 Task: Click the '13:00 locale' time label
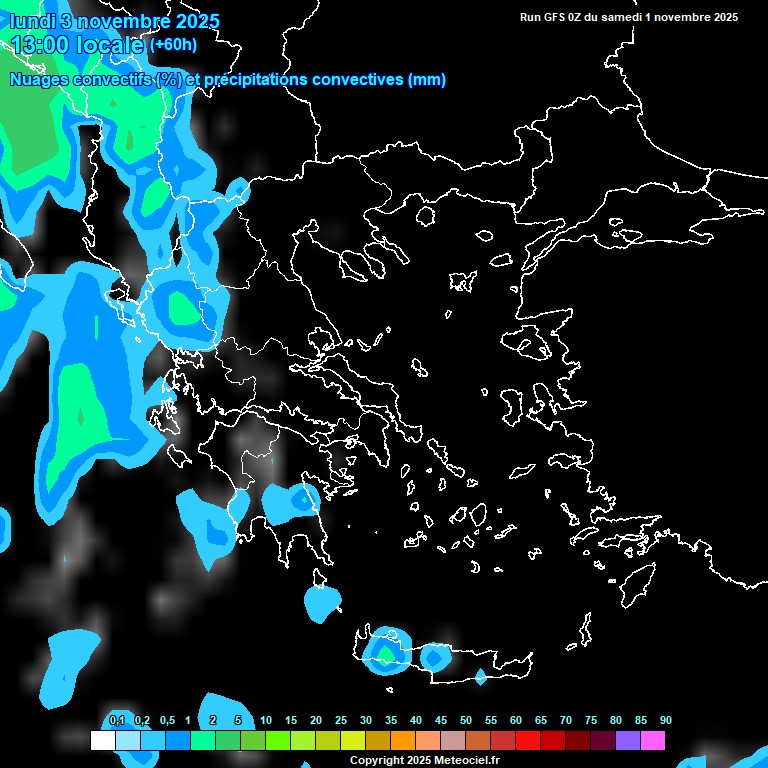77,45
